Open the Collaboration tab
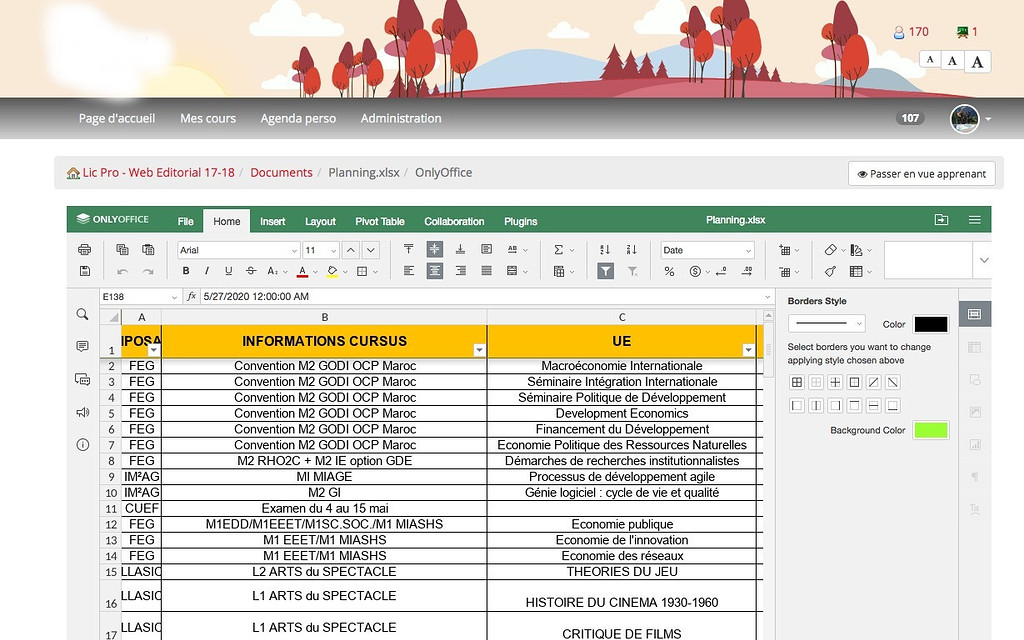This screenshot has height=640, width=1024. coord(455,221)
